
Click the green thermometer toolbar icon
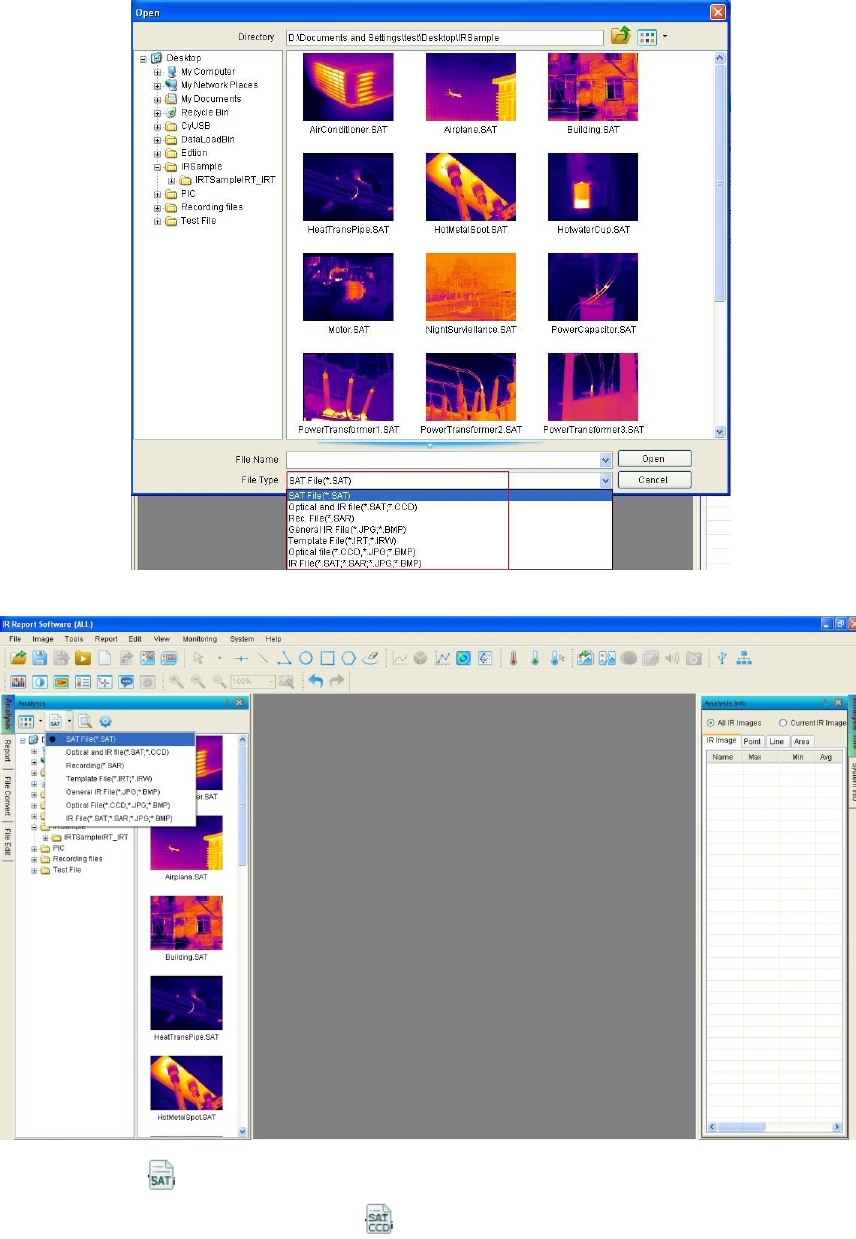pyautogui.click(x=535, y=658)
